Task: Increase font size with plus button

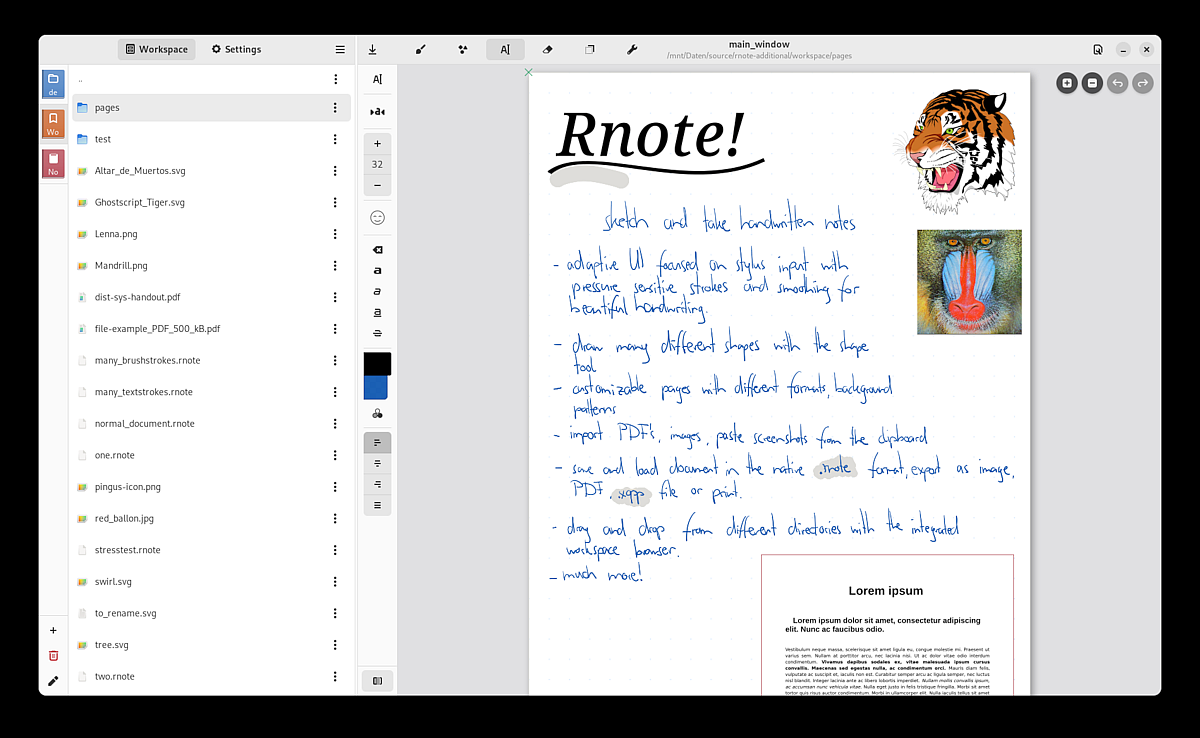Action: [x=377, y=144]
